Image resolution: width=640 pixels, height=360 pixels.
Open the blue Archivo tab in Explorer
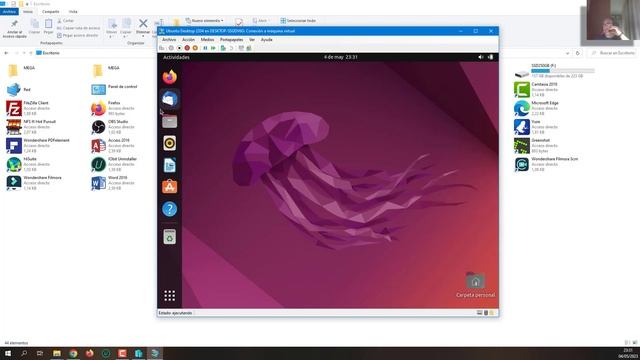[9, 12]
